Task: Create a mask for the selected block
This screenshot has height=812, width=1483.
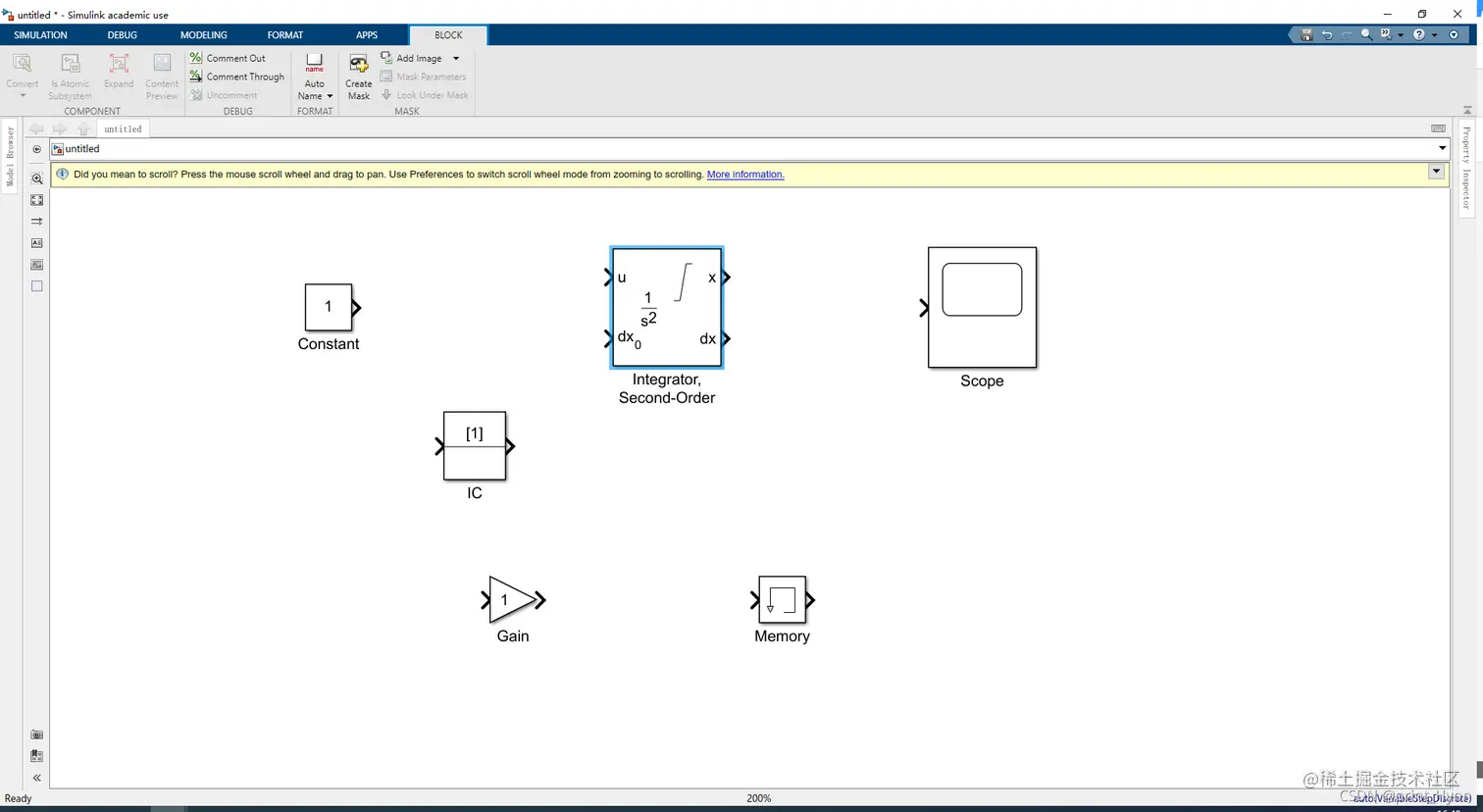Action: [359, 76]
